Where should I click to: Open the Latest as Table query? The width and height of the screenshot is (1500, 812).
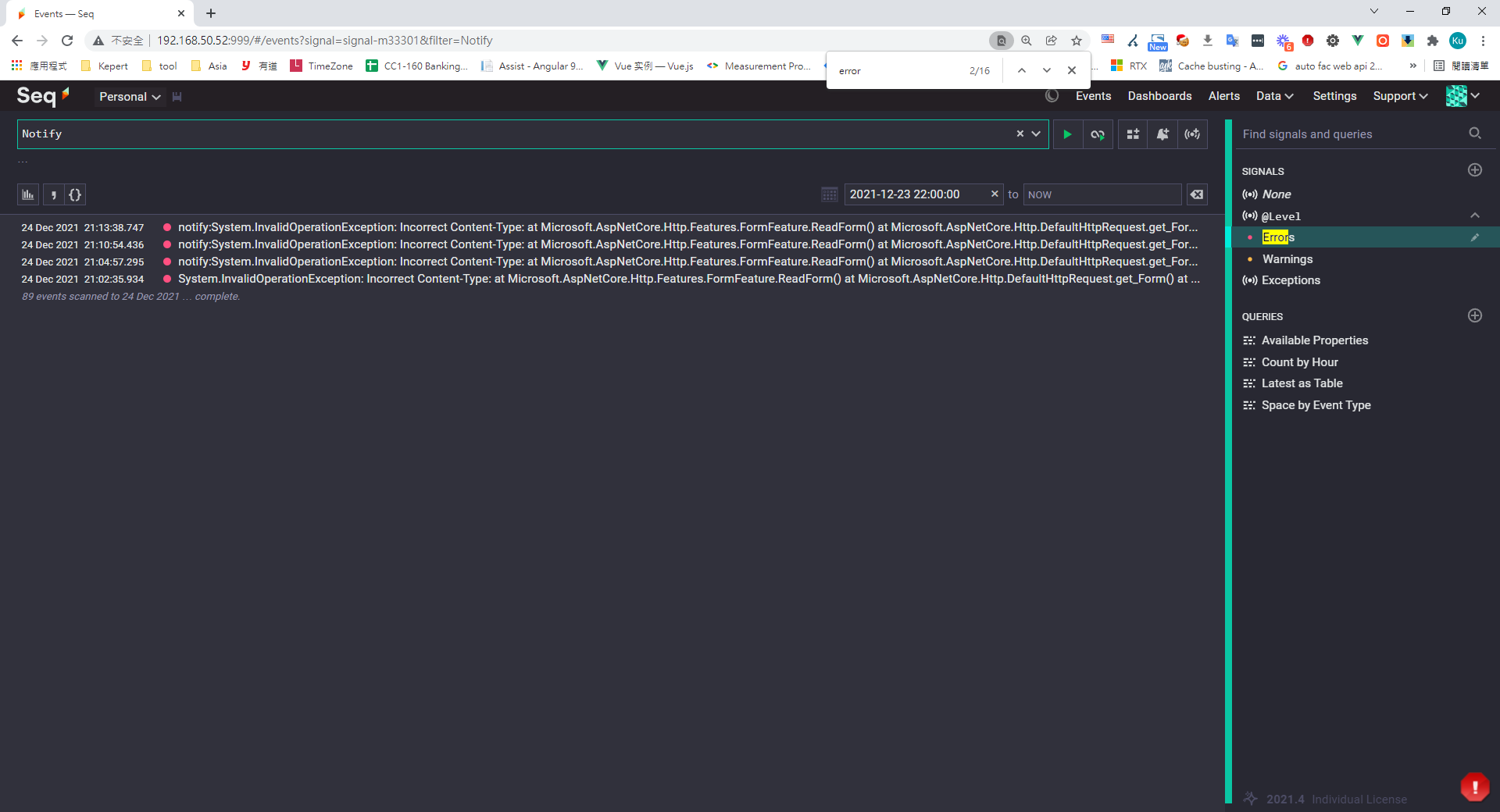pyautogui.click(x=1302, y=383)
